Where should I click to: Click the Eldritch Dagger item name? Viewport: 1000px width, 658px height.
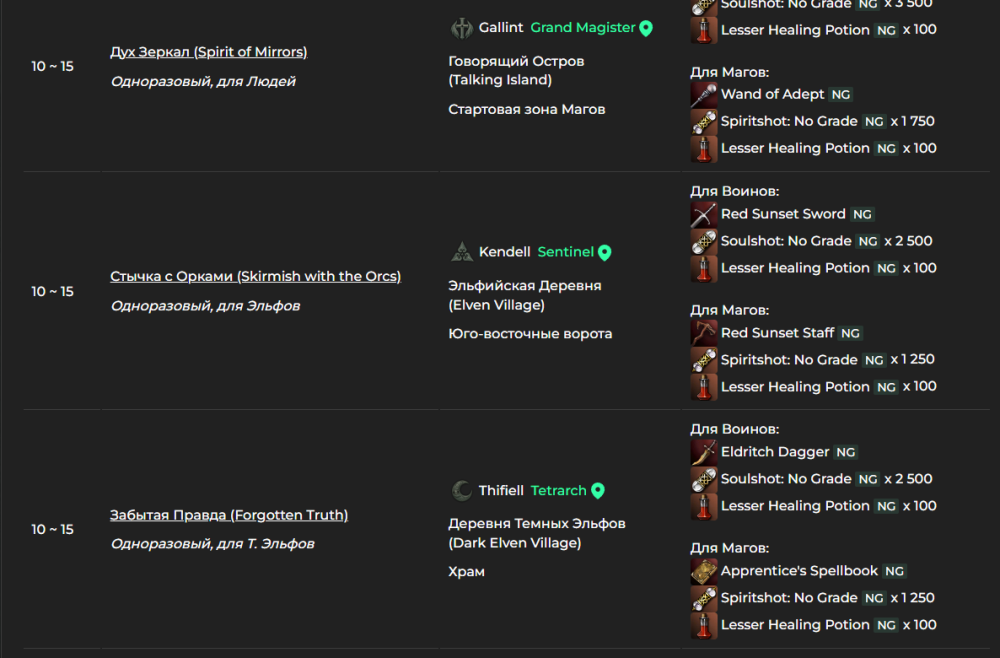coord(775,452)
